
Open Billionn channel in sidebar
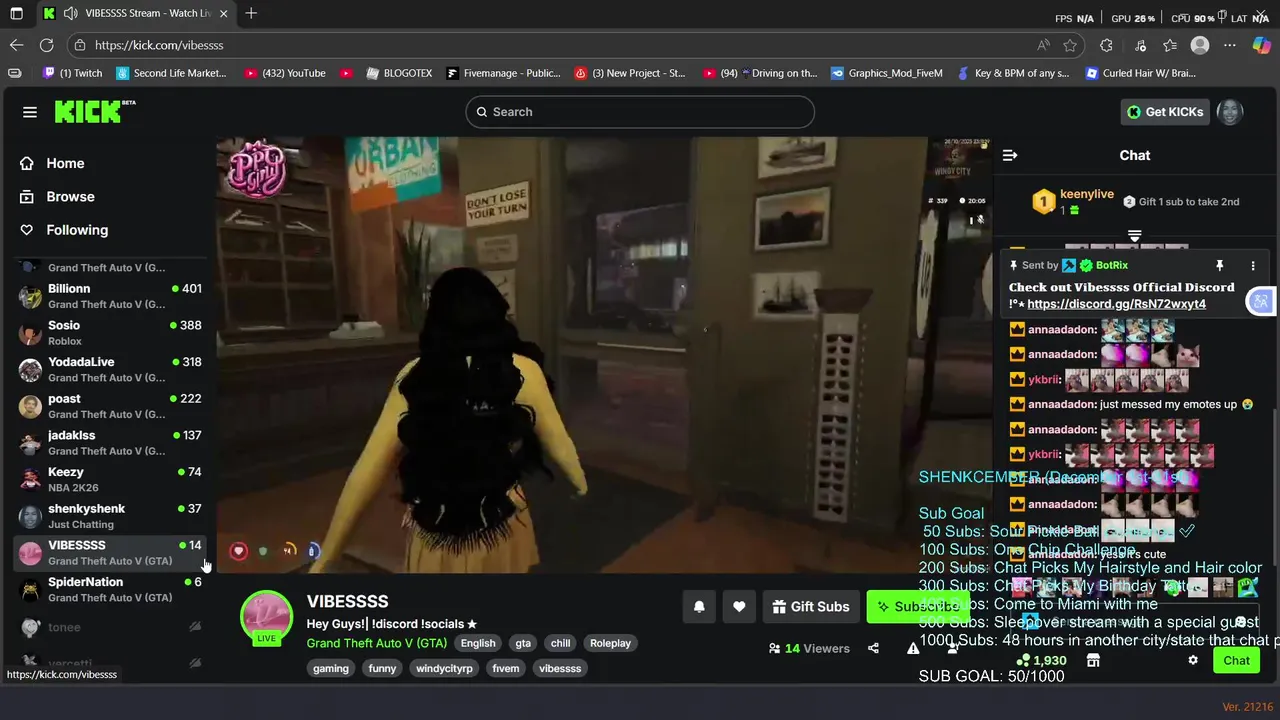pyautogui.click(x=110, y=296)
